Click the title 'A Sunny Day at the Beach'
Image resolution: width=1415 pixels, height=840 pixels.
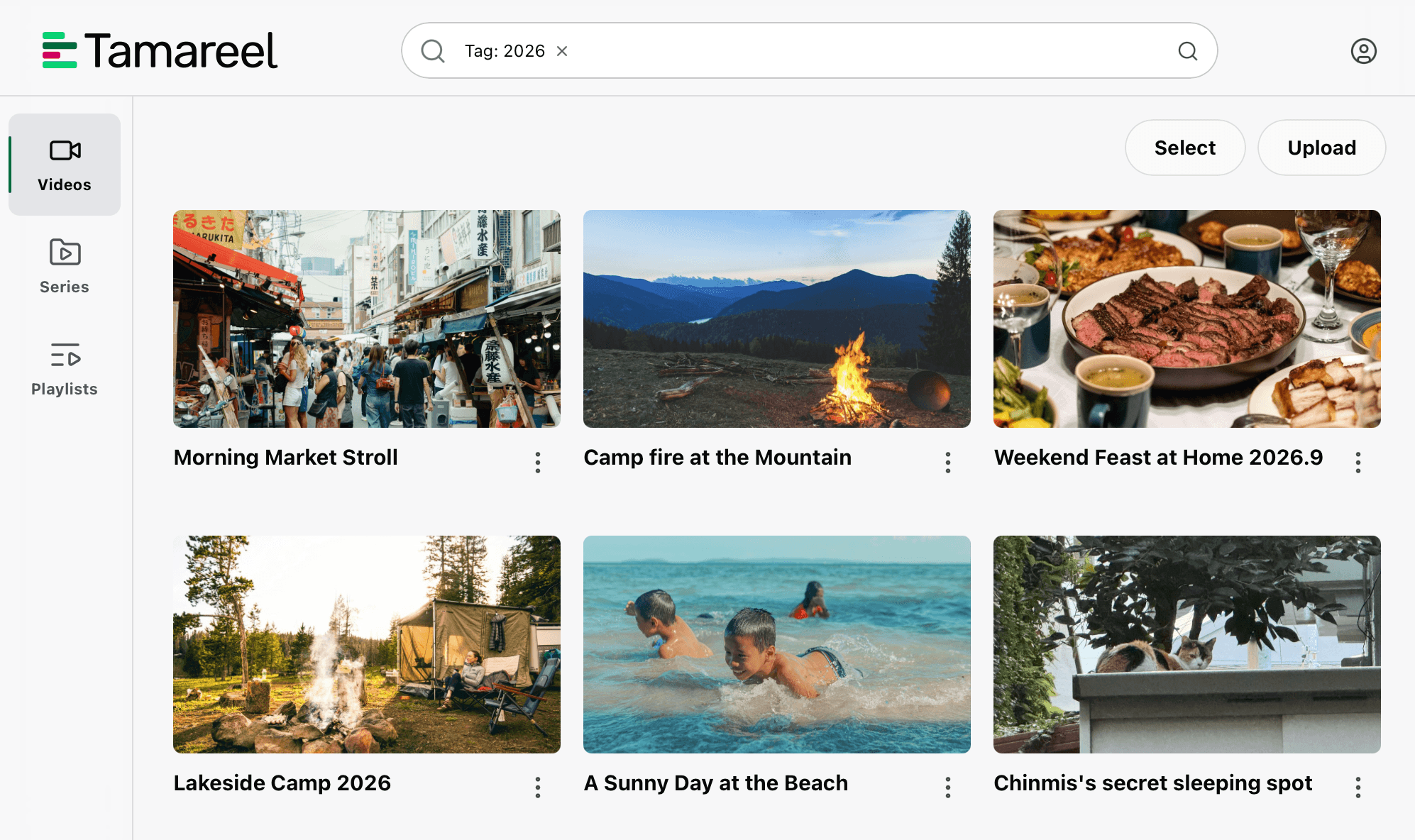[716, 783]
